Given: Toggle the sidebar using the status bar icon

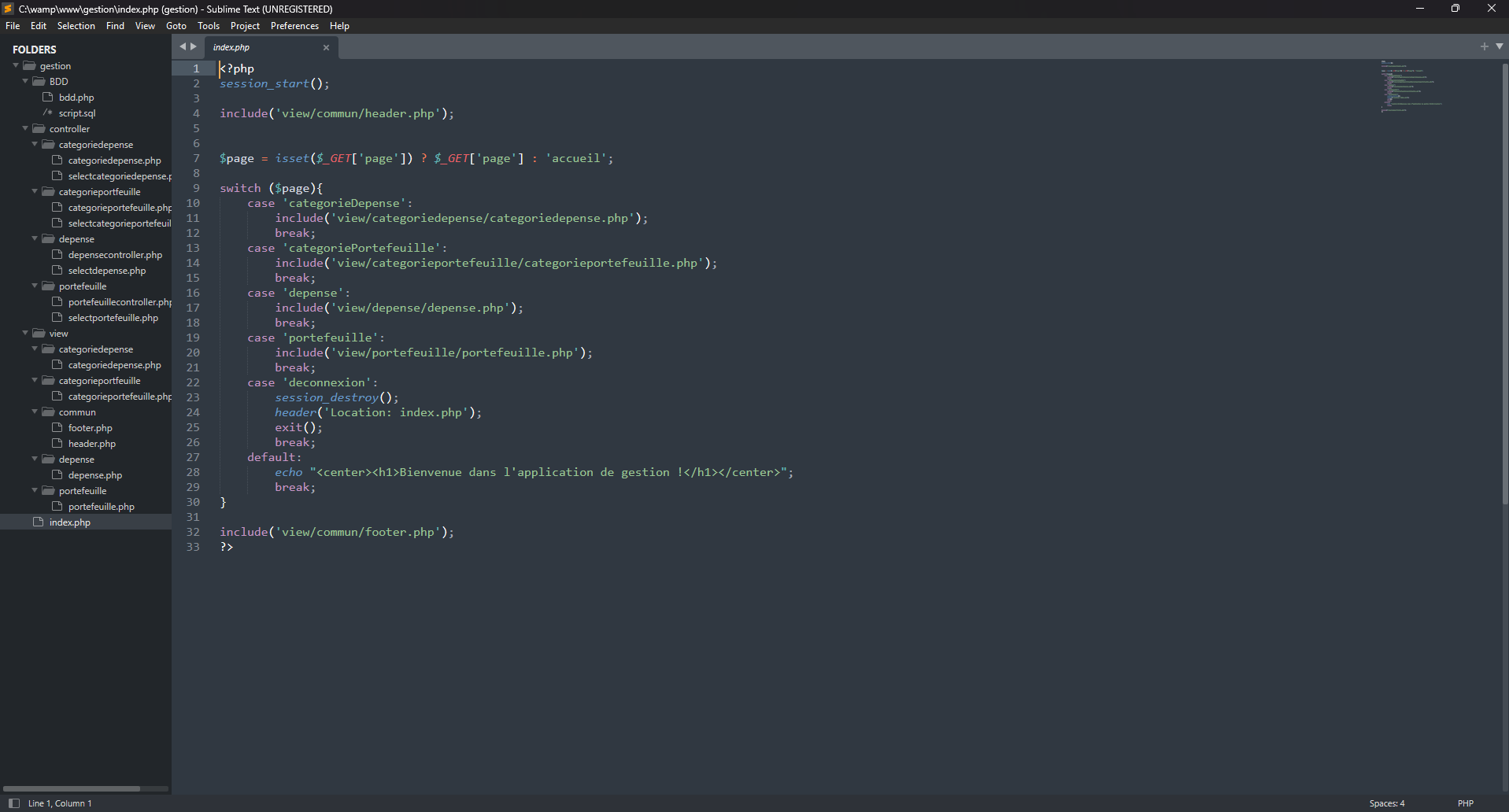Looking at the screenshot, I should [13, 803].
